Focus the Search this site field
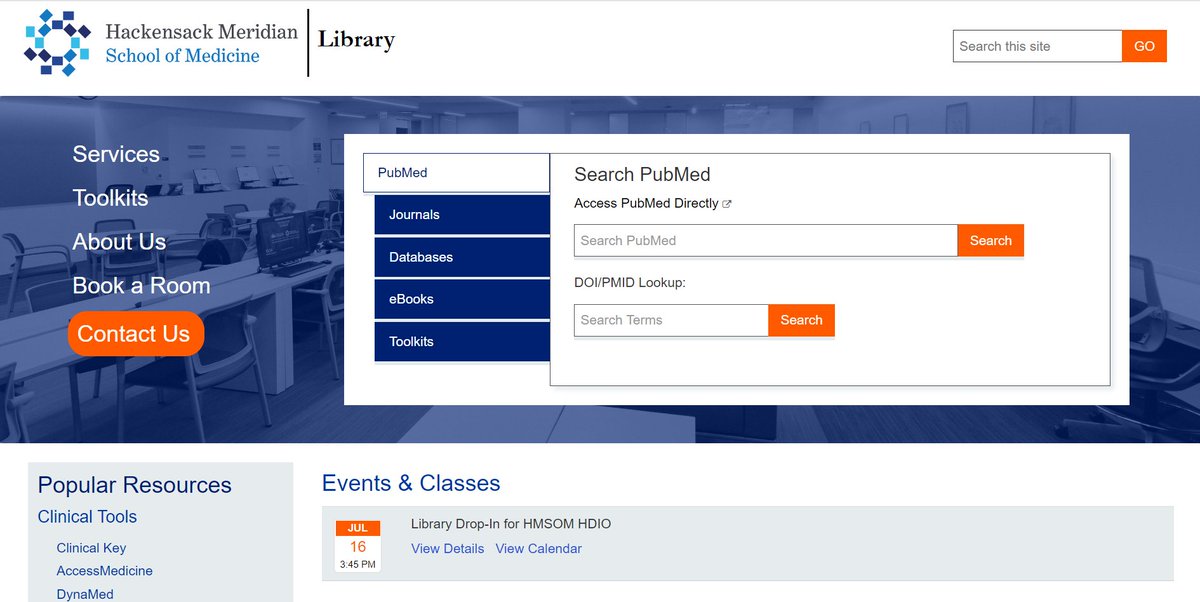The height and width of the screenshot is (602, 1200). tap(1037, 46)
